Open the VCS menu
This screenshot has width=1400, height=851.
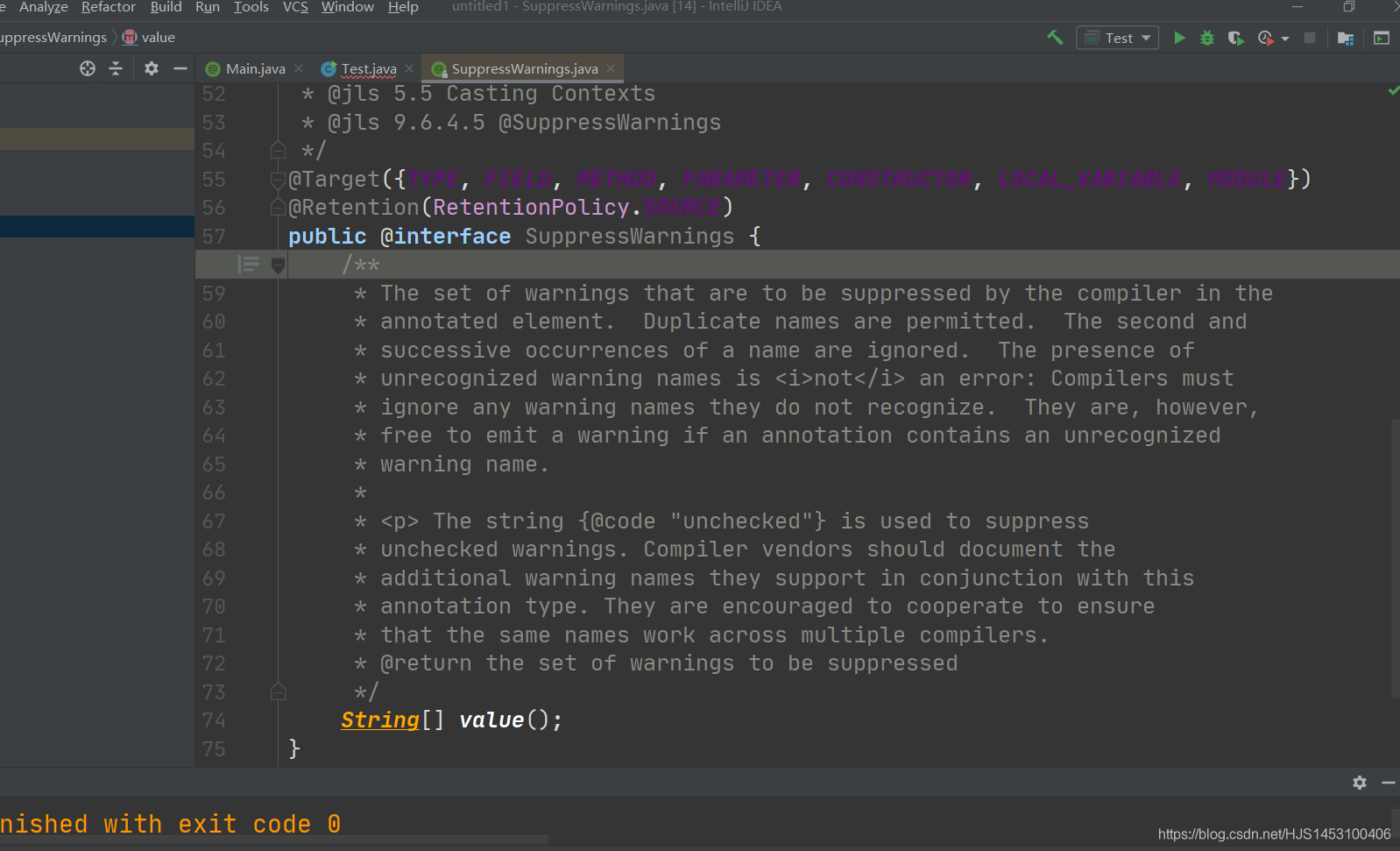pos(295,7)
